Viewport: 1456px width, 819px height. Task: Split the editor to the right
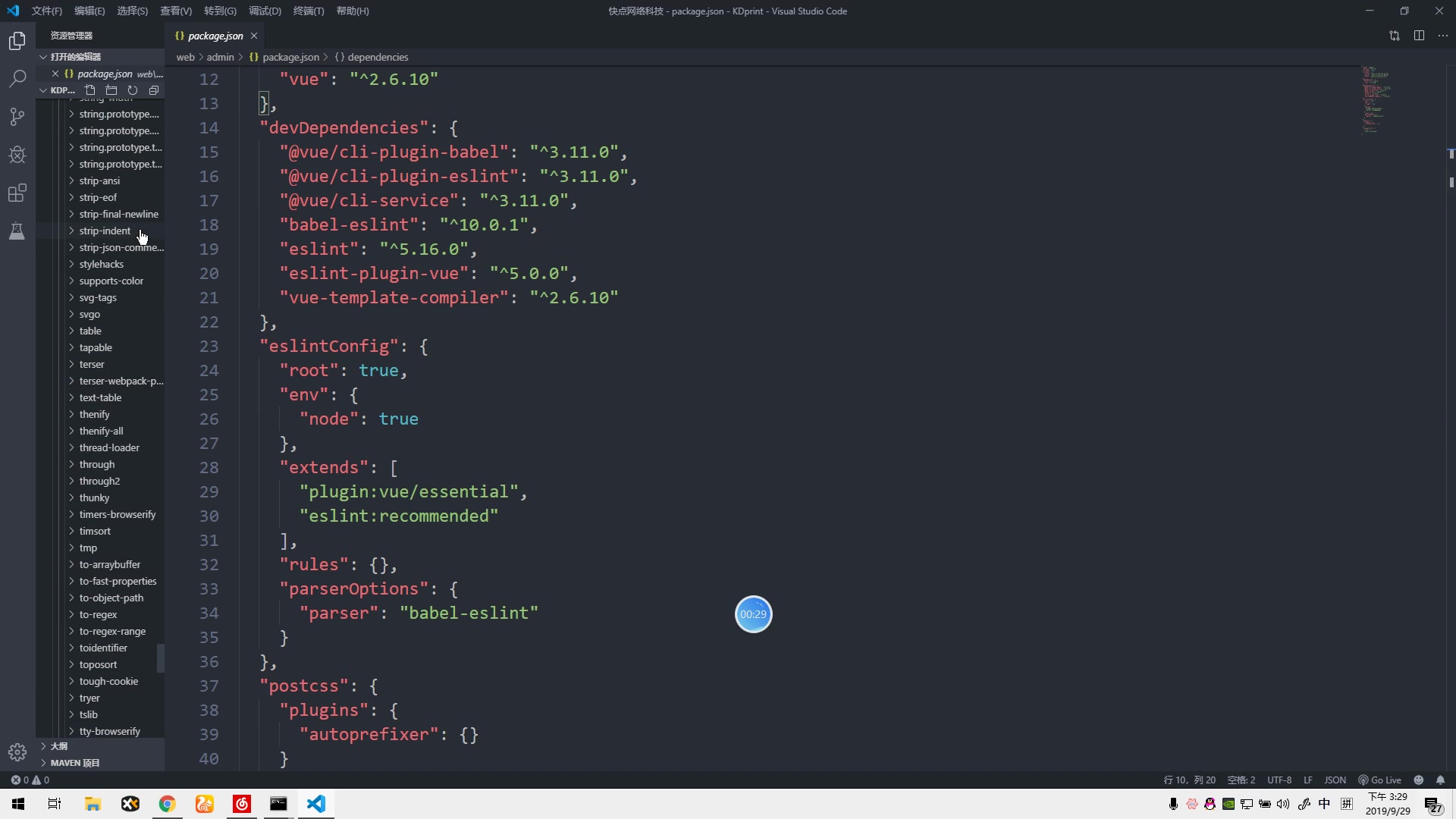[x=1419, y=36]
